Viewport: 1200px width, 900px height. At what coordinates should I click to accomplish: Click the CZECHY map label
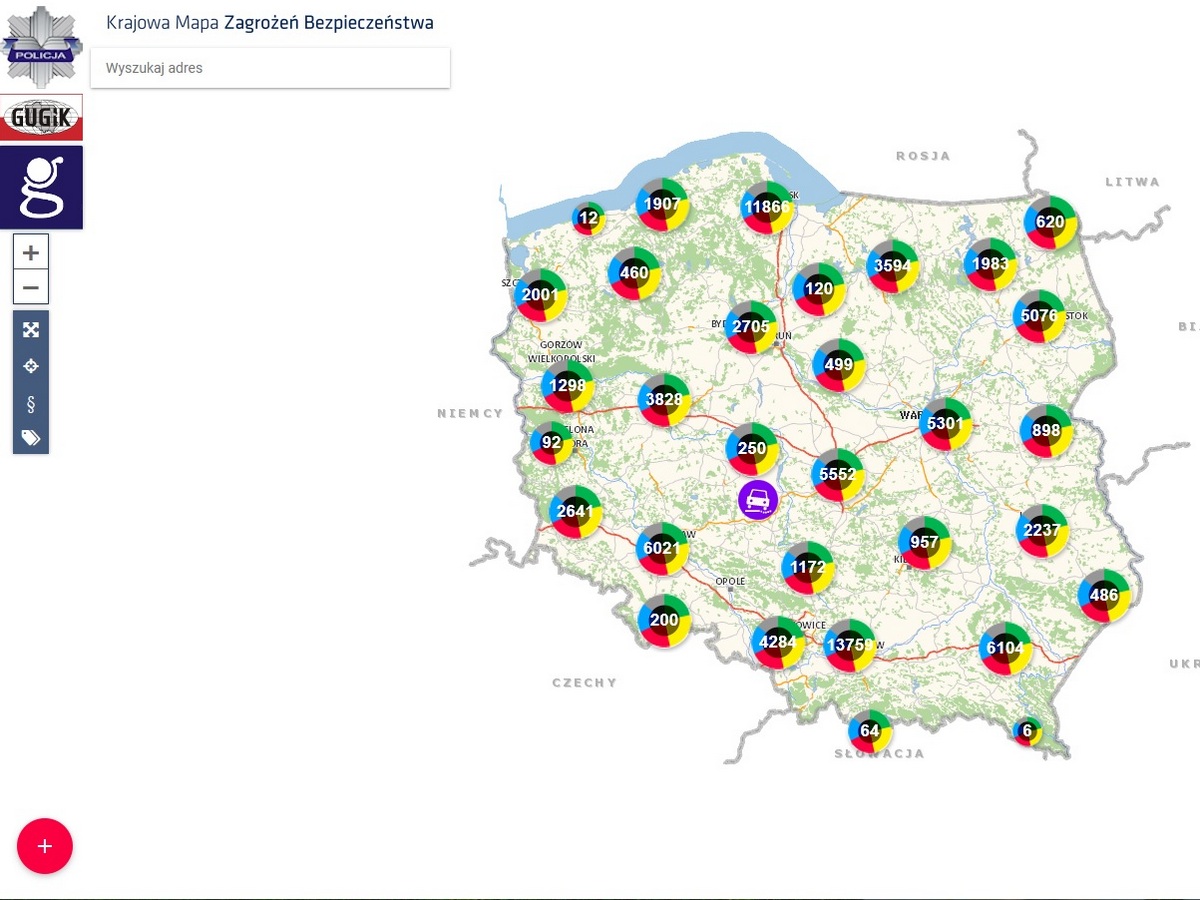pos(585,683)
